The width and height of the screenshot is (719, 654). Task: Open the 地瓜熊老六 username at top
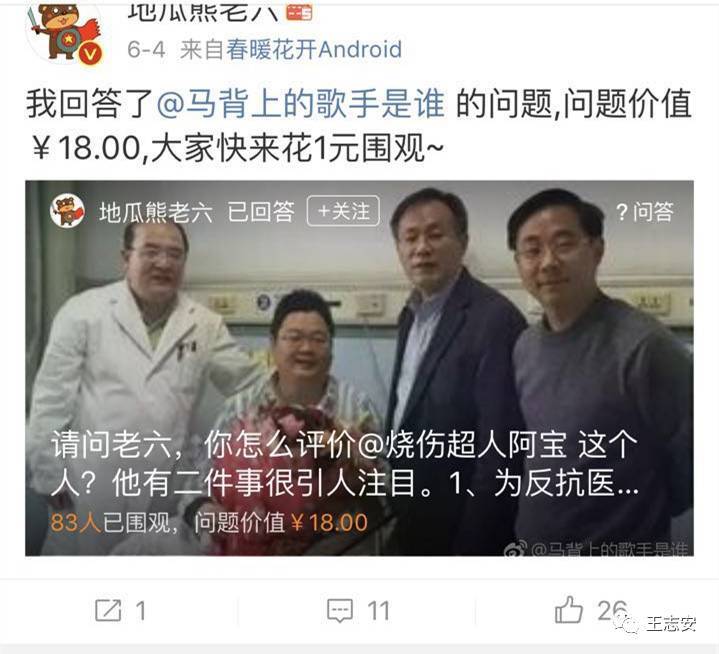203,11
